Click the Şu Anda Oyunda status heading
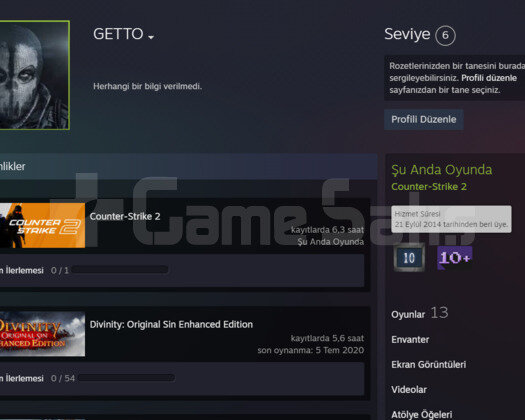The width and height of the screenshot is (525, 420). [x=442, y=170]
